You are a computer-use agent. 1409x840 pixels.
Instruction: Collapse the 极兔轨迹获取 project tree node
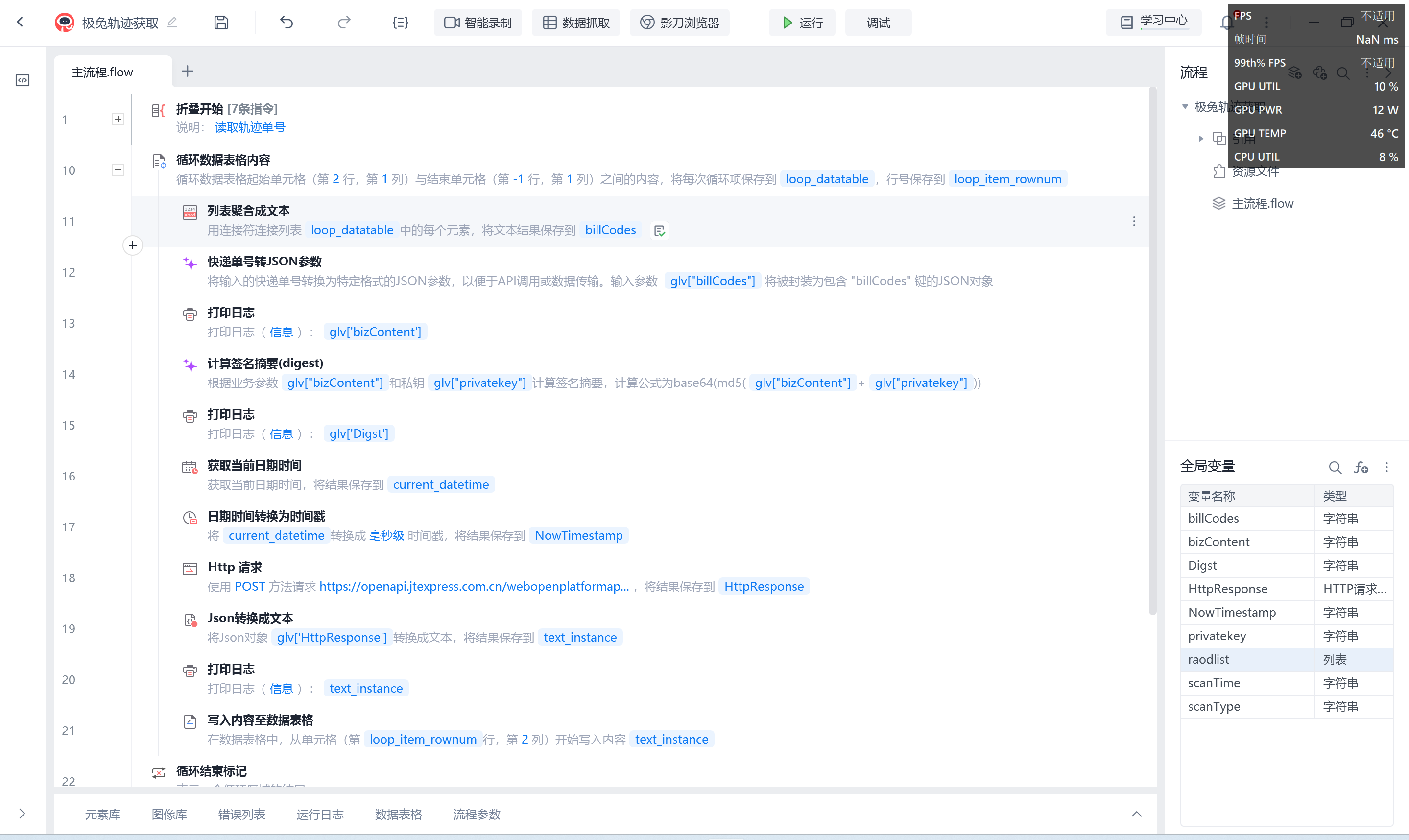pyautogui.click(x=1185, y=106)
